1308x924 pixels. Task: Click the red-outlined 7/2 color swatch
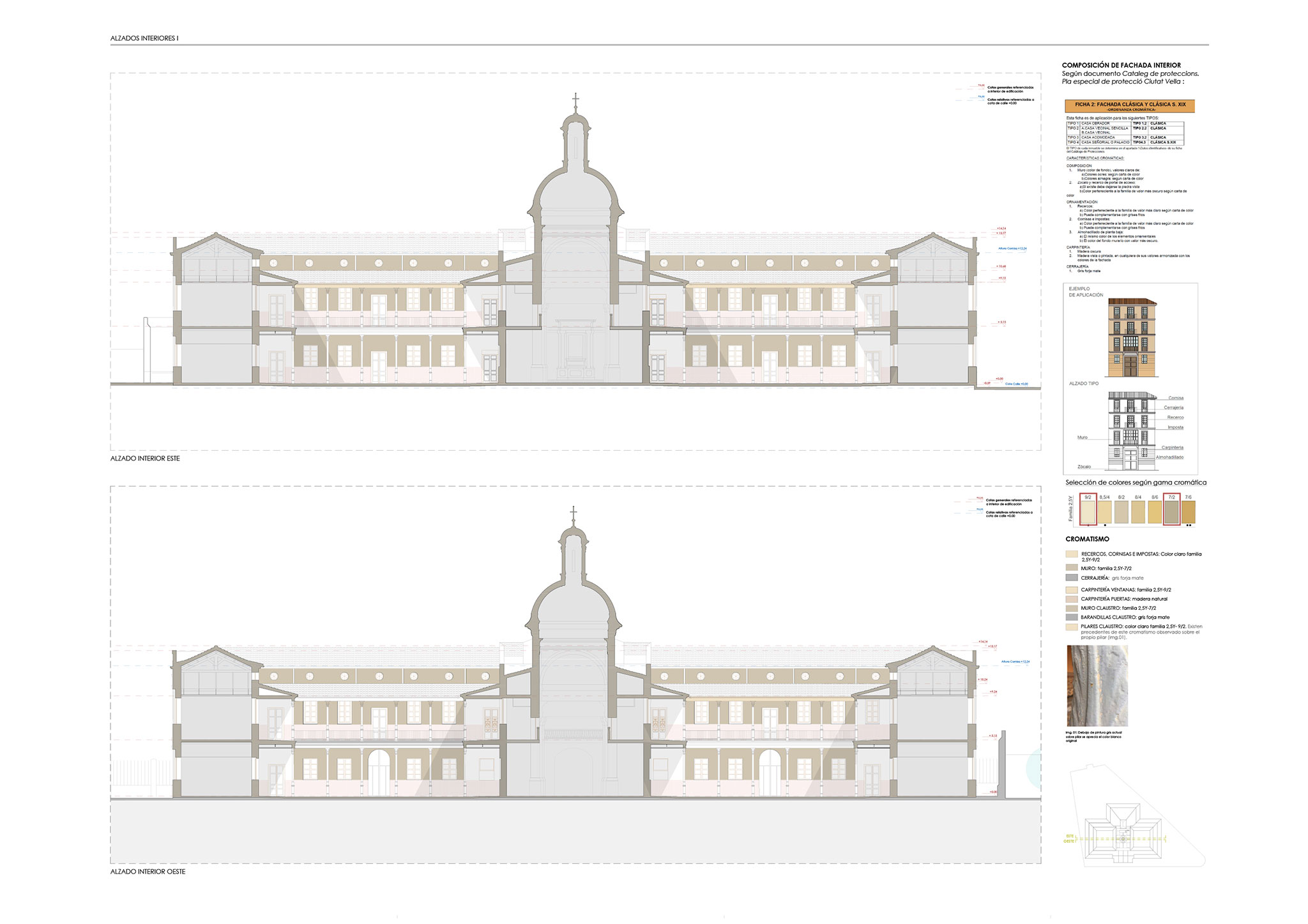[x=1171, y=511]
